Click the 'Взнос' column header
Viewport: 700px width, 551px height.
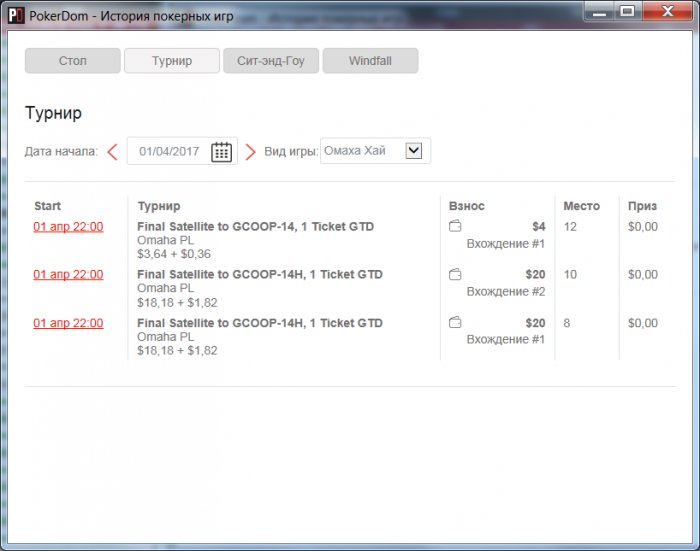[x=467, y=206]
